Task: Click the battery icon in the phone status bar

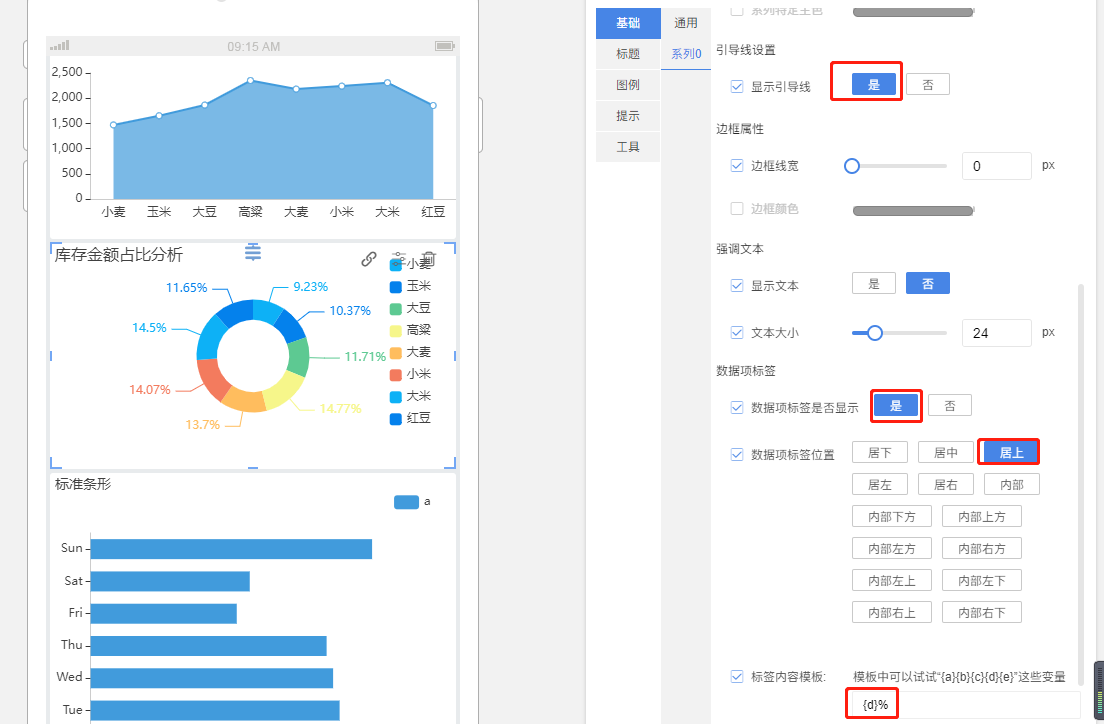Action: point(444,46)
